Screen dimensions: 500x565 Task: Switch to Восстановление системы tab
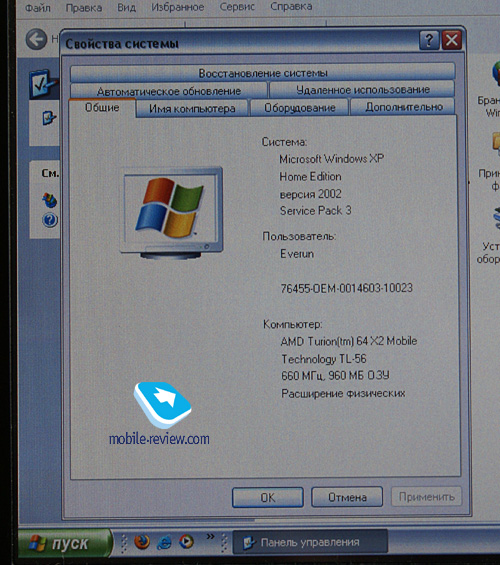(263, 73)
